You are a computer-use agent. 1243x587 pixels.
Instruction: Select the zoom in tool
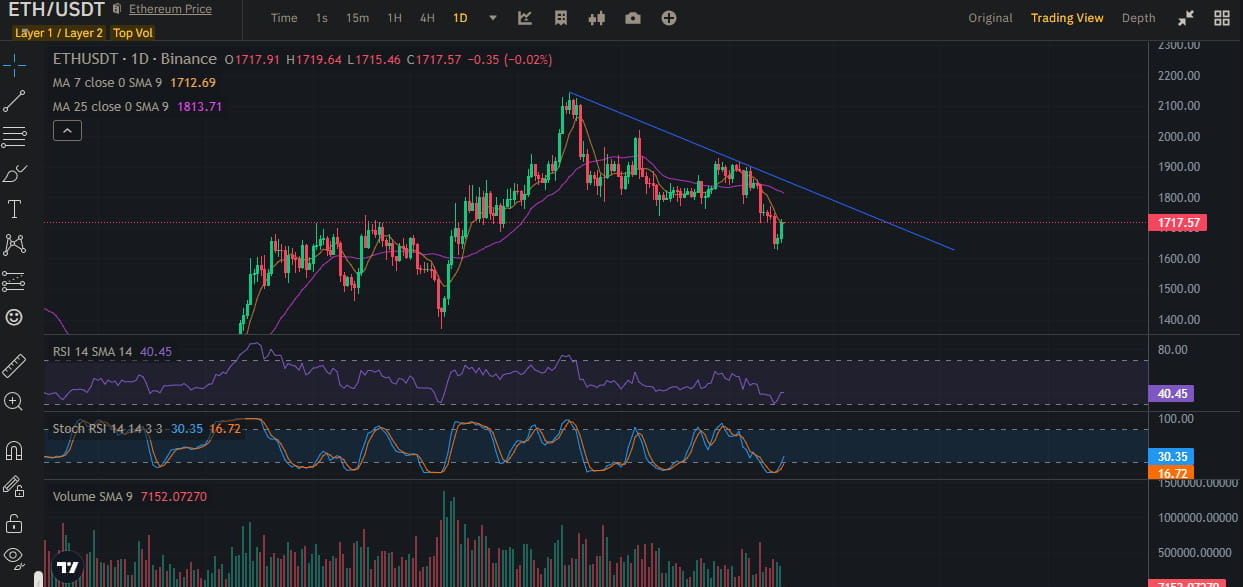14,401
